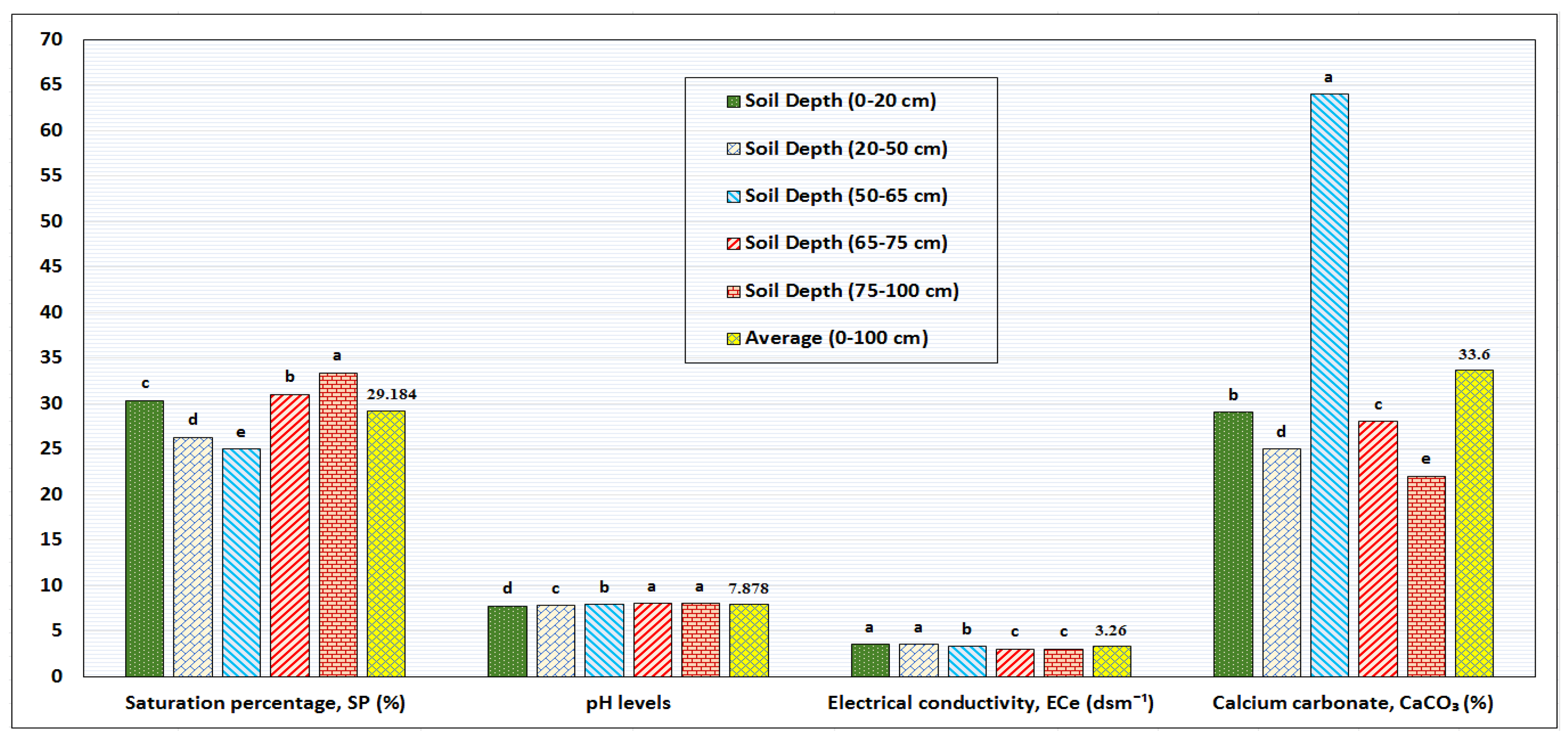Click the yellow SP average bar labeled 29.184

coord(385,543)
